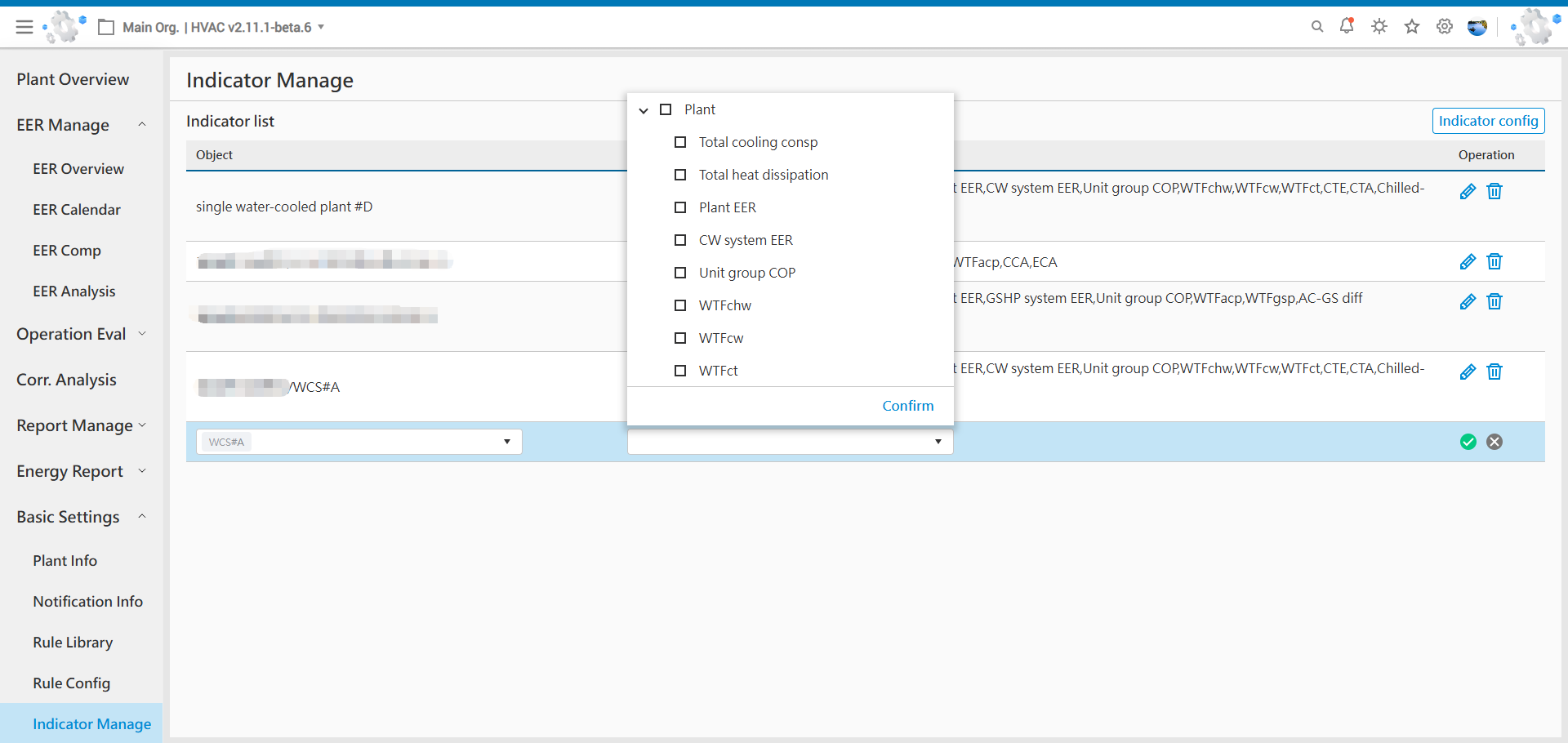This screenshot has height=743, width=1568.
Task: Open settings via the gear icon
Action: point(1444,26)
